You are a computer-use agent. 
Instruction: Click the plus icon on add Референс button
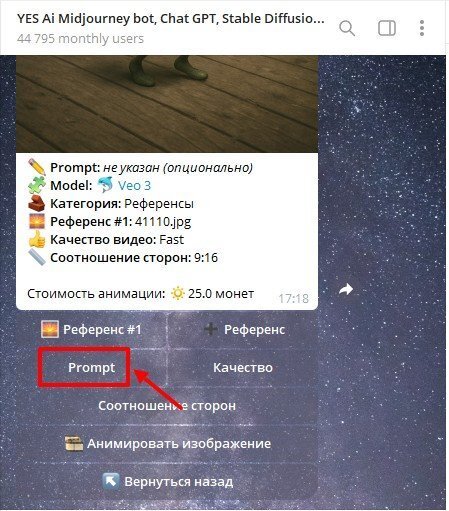[x=211, y=329]
